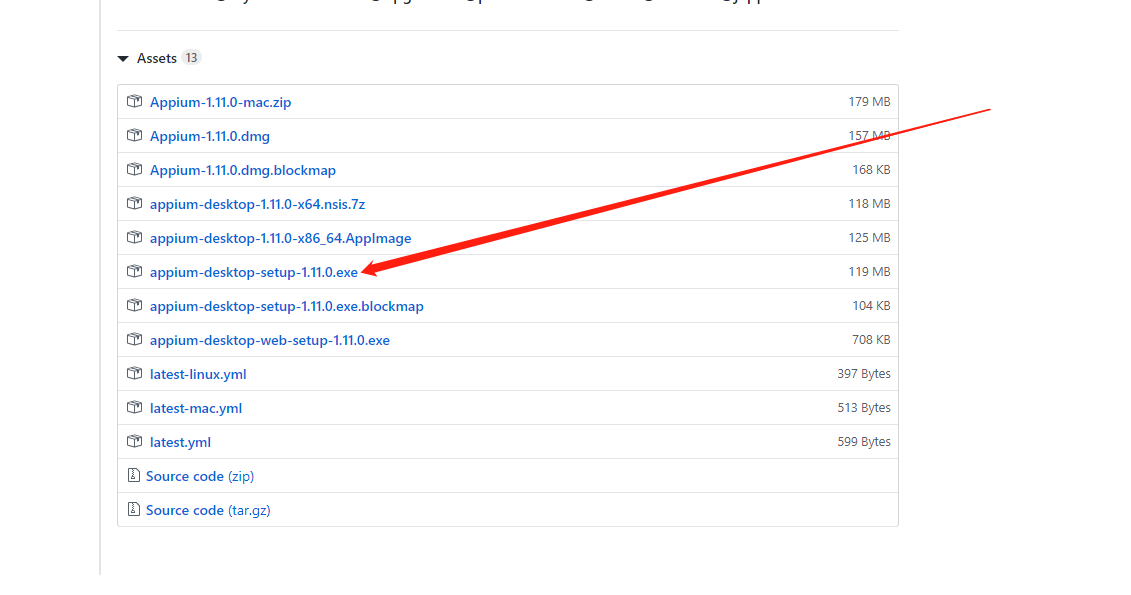Viewport: 1131px width, 595px height.
Task: Download Source code (tar.gz)
Action: [x=208, y=510]
